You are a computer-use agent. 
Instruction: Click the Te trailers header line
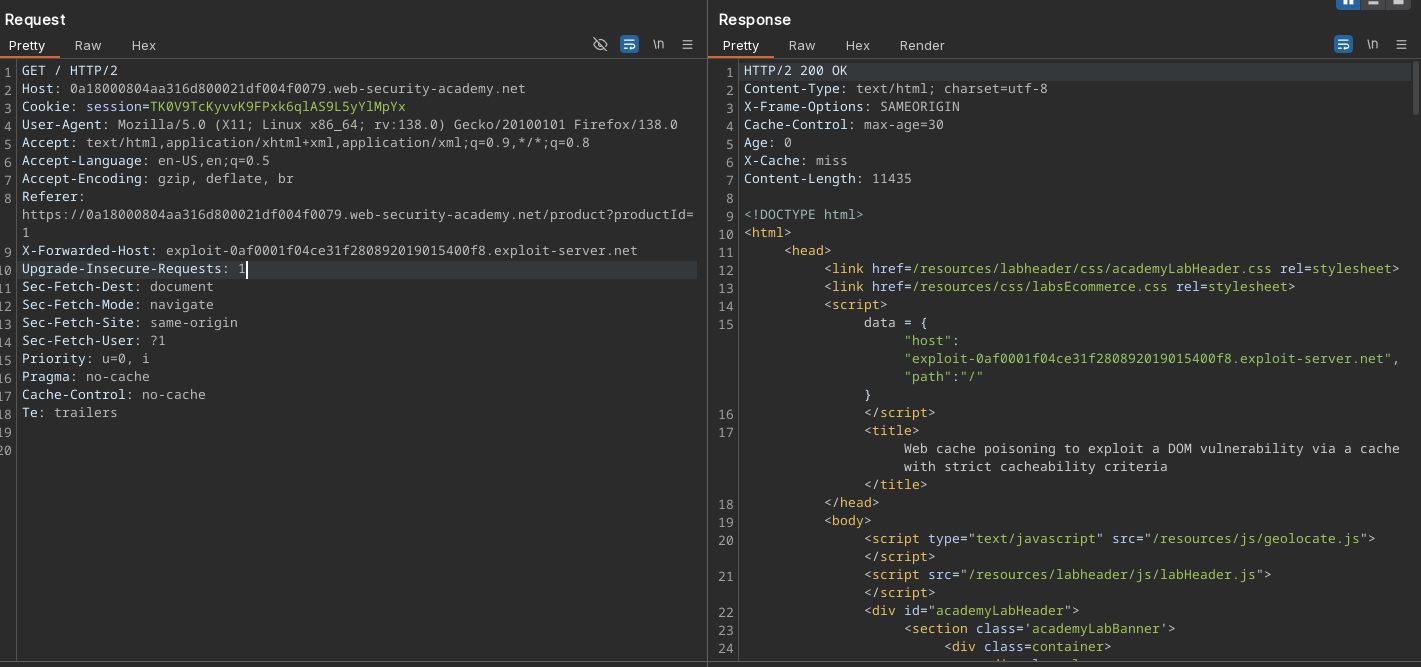pos(70,412)
